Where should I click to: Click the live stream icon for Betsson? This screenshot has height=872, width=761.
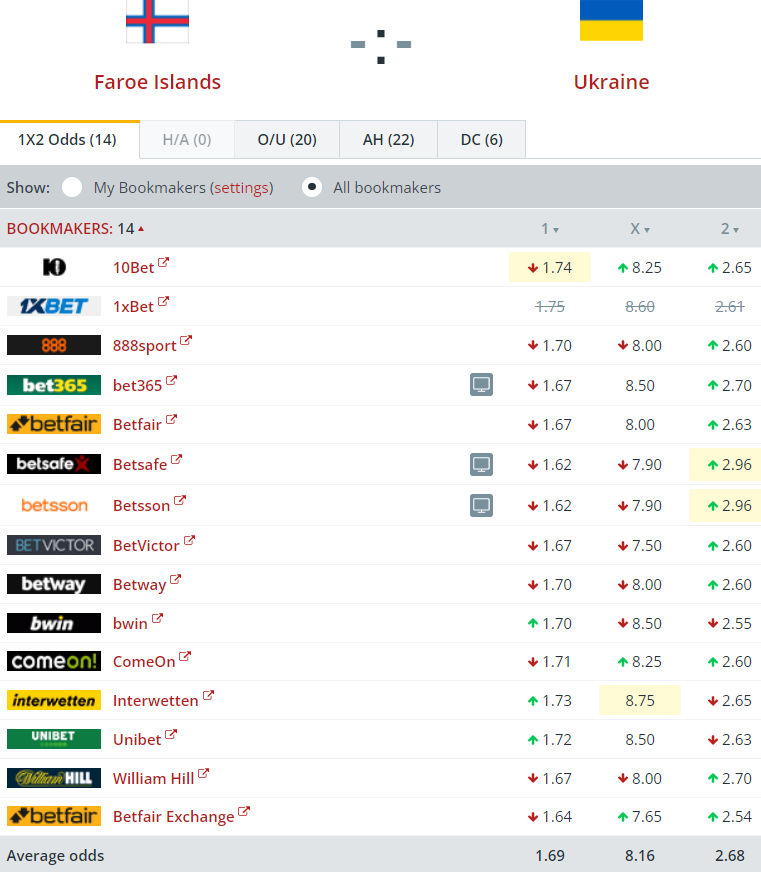481,505
